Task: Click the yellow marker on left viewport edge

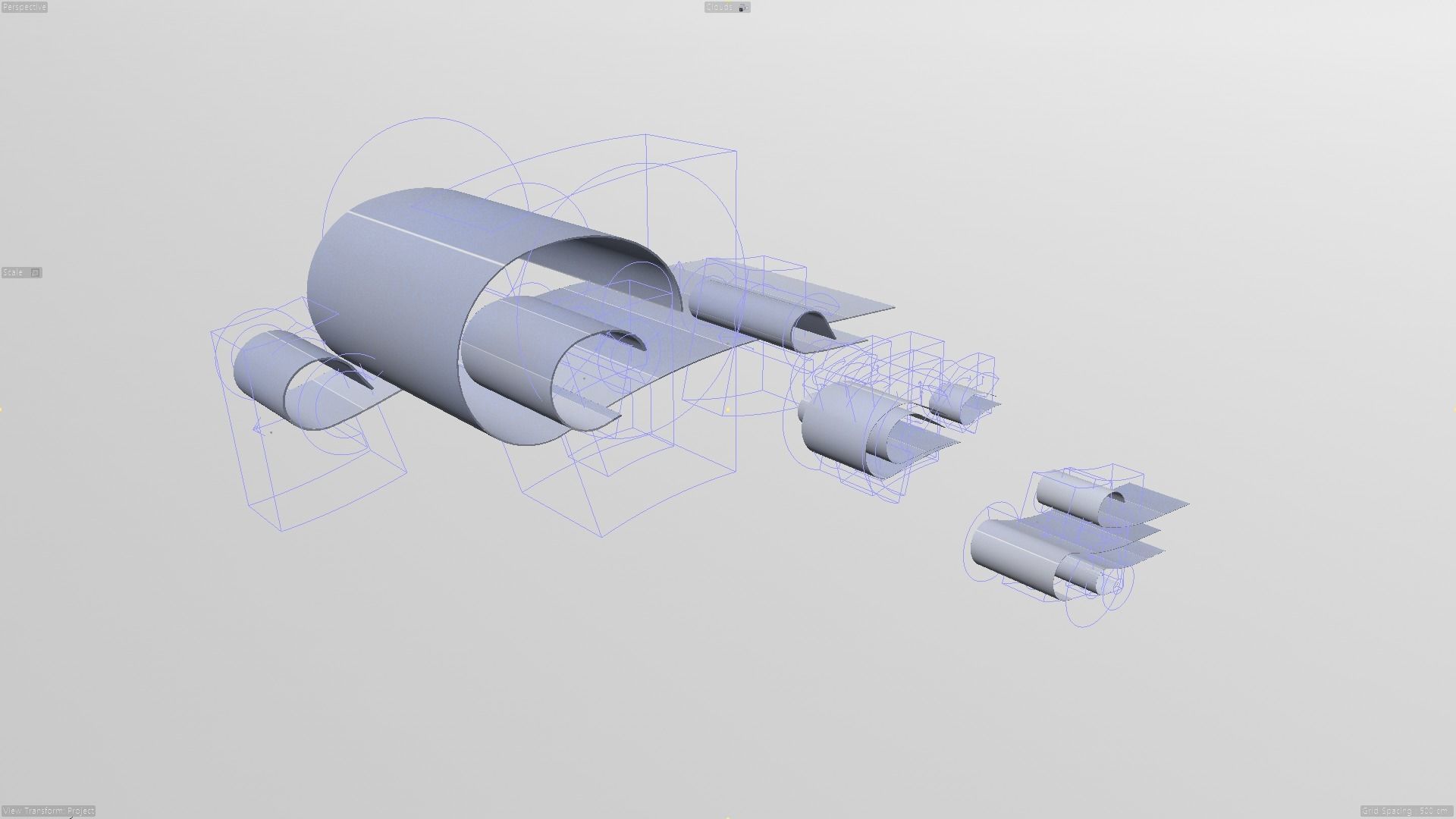Action: [x=2, y=409]
